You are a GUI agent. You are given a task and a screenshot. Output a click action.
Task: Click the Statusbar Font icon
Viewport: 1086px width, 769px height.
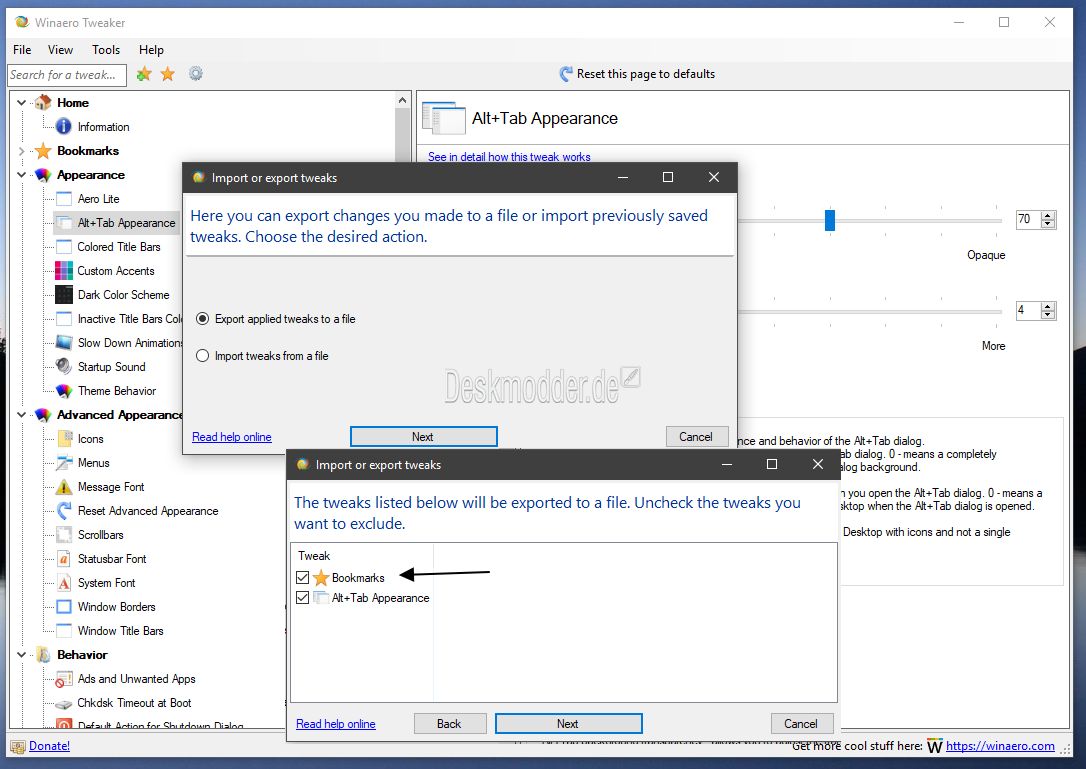point(64,559)
